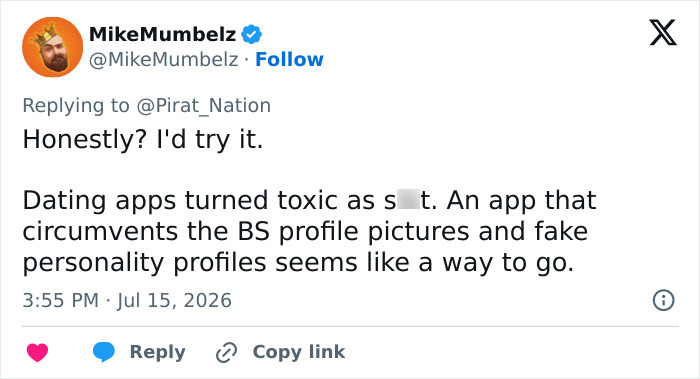This screenshot has height=379, width=700.
Task: Click the 'personality profiles seems like' line
Action: (216, 263)
